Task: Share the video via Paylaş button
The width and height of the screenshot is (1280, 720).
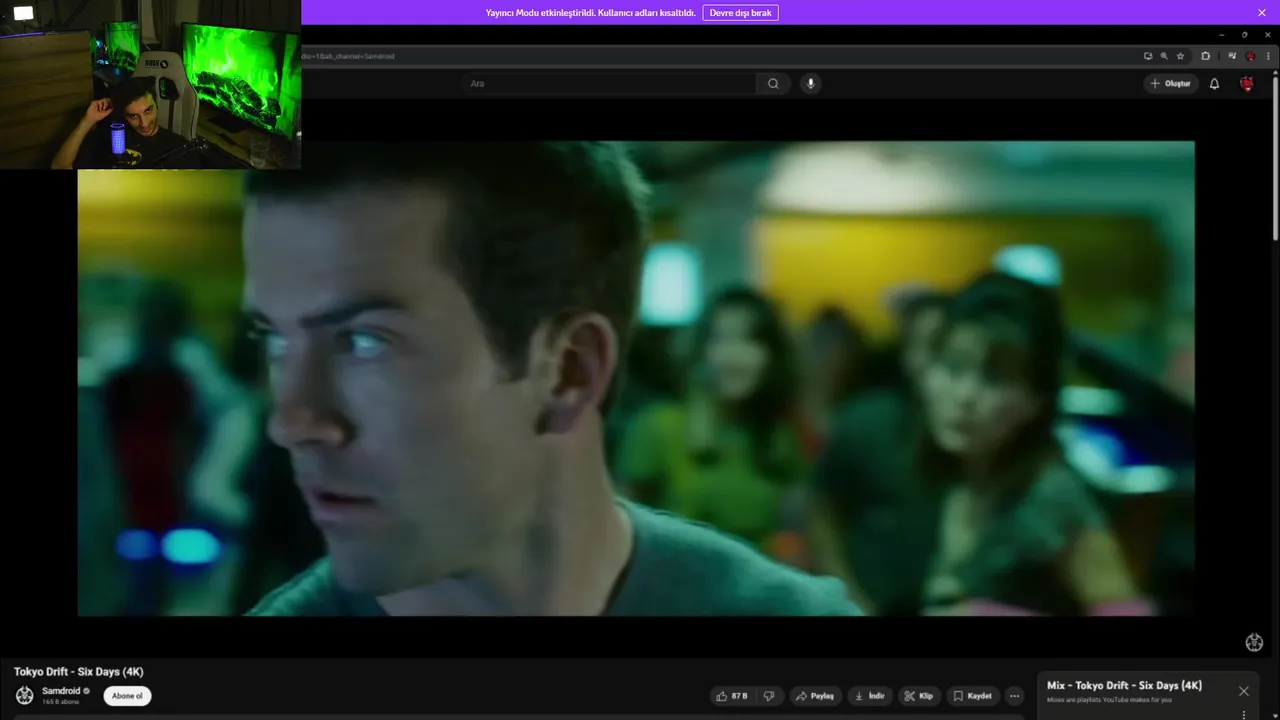Action: coord(815,696)
